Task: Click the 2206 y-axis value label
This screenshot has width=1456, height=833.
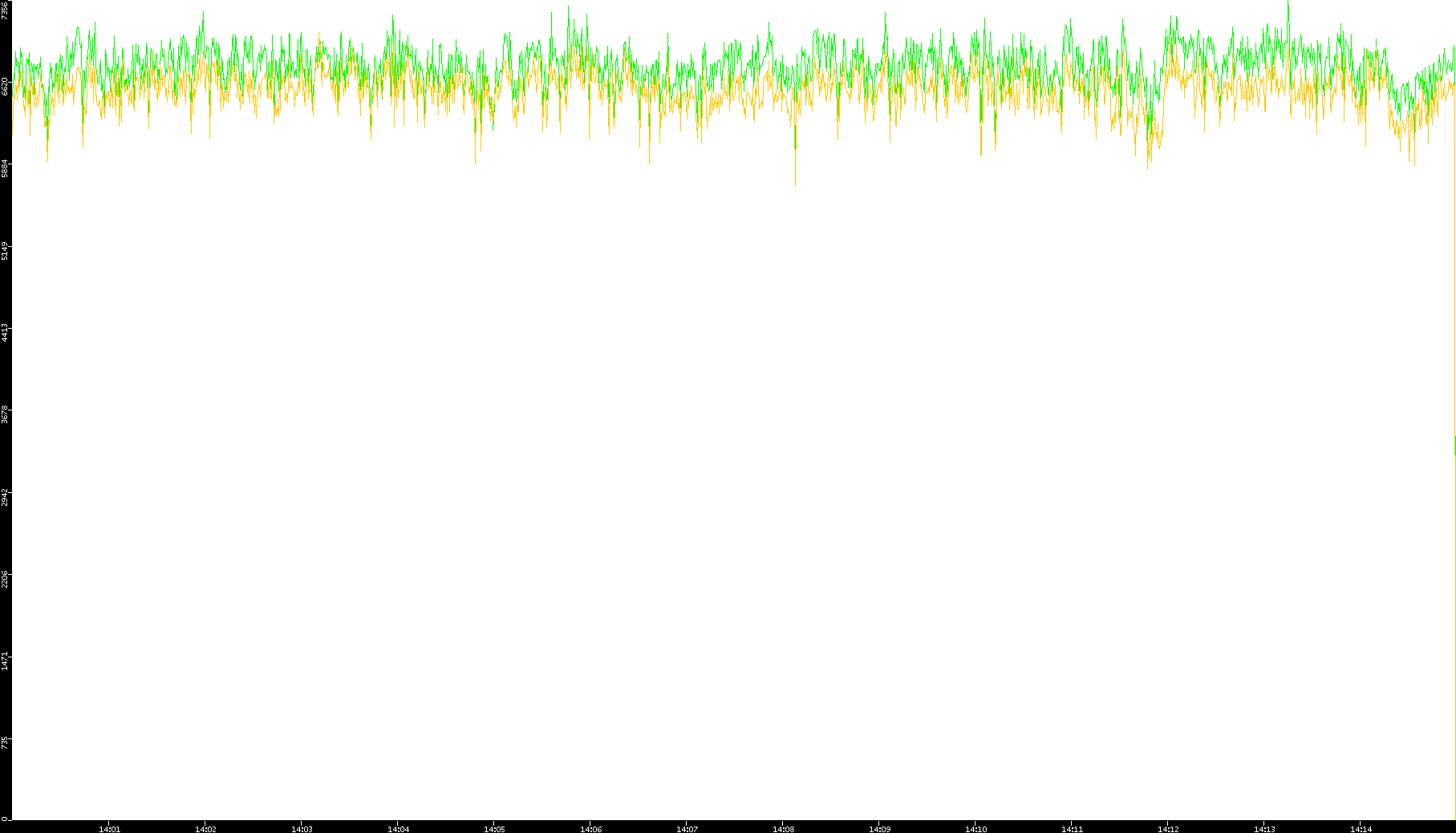Action: tap(5, 578)
